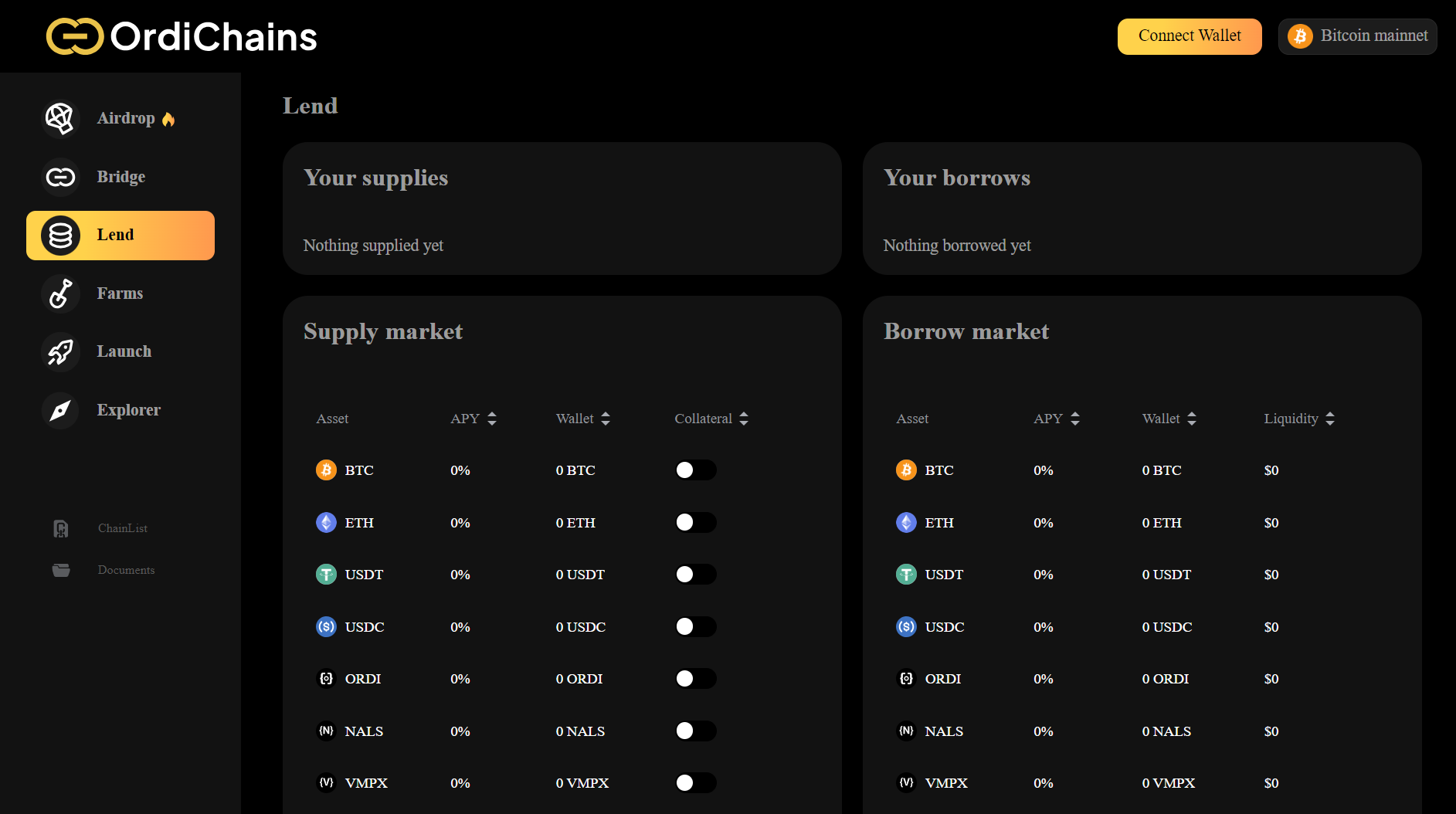The width and height of the screenshot is (1456, 814).
Task: Enable USDC collateral toggle
Action: (695, 626)
